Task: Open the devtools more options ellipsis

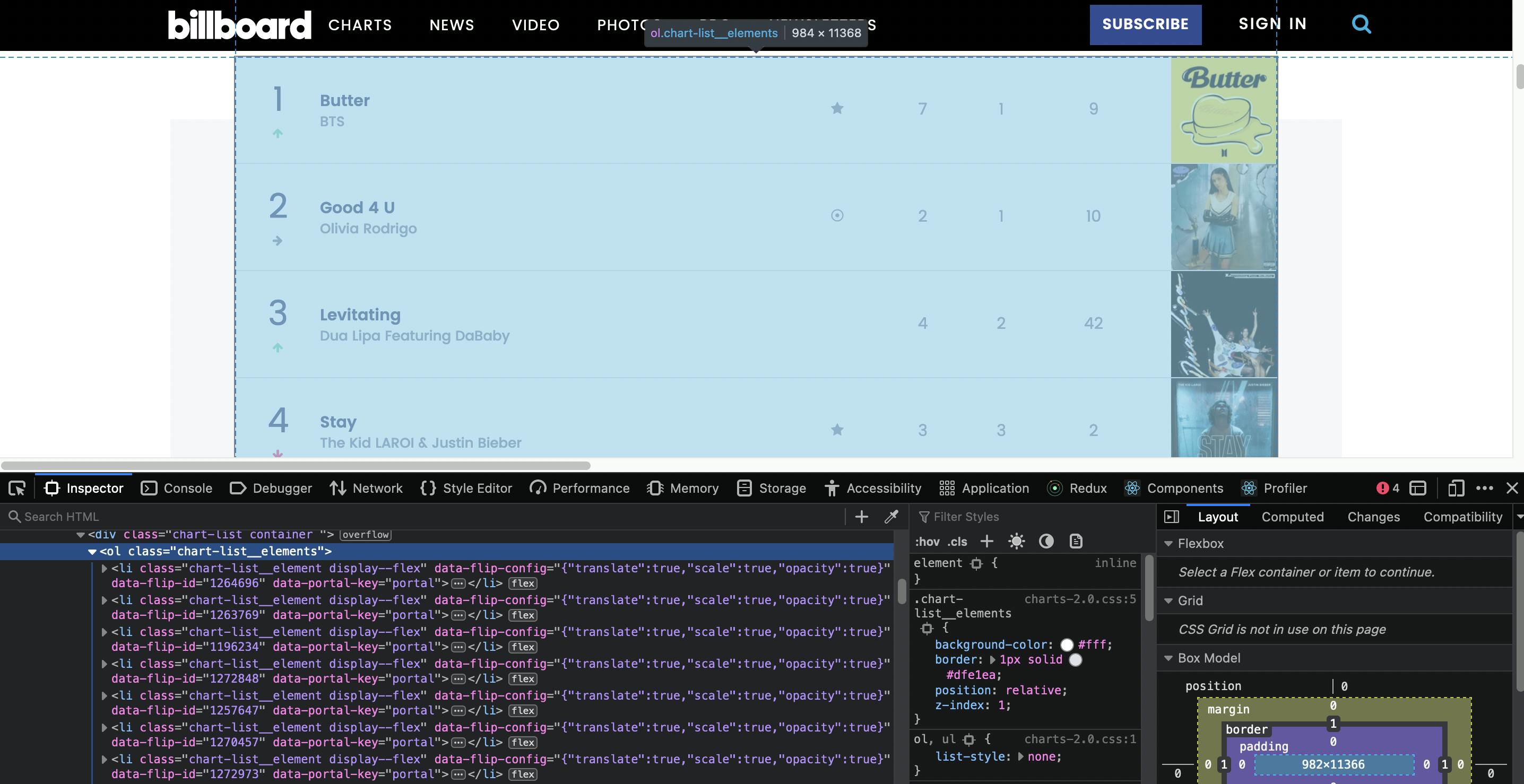Action: coord(1484,489)
